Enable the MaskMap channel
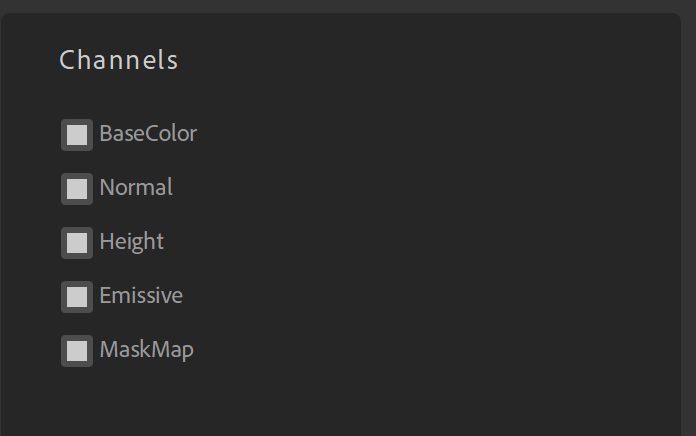This screenshot has width=696, height=436. tap(77, 350)
